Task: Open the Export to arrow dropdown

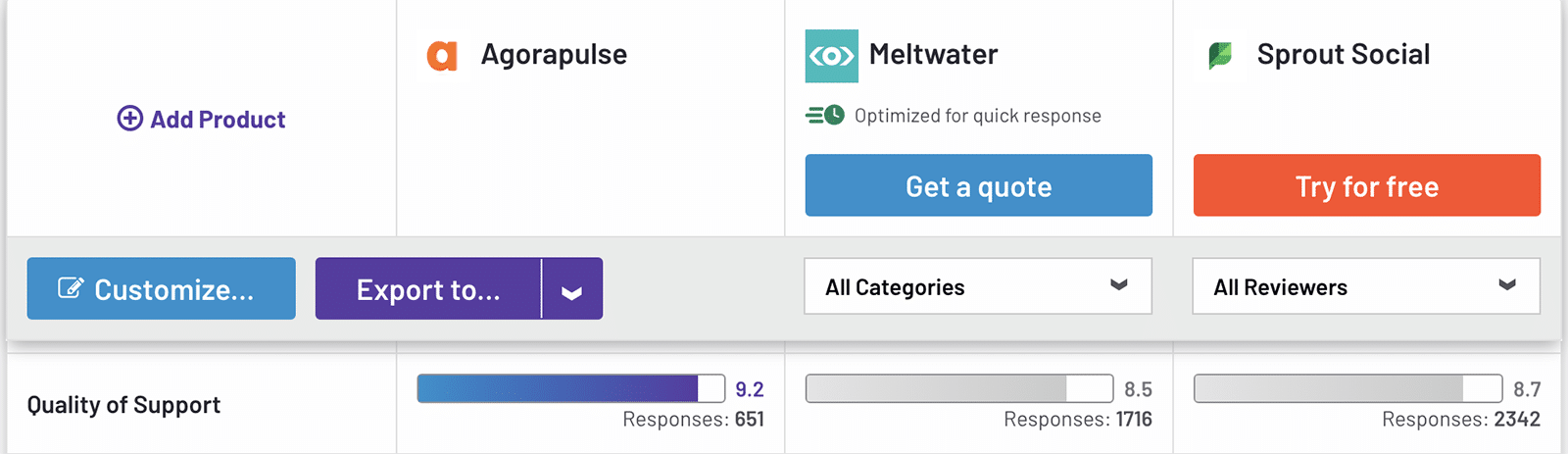Action: (x=571, y=289)
